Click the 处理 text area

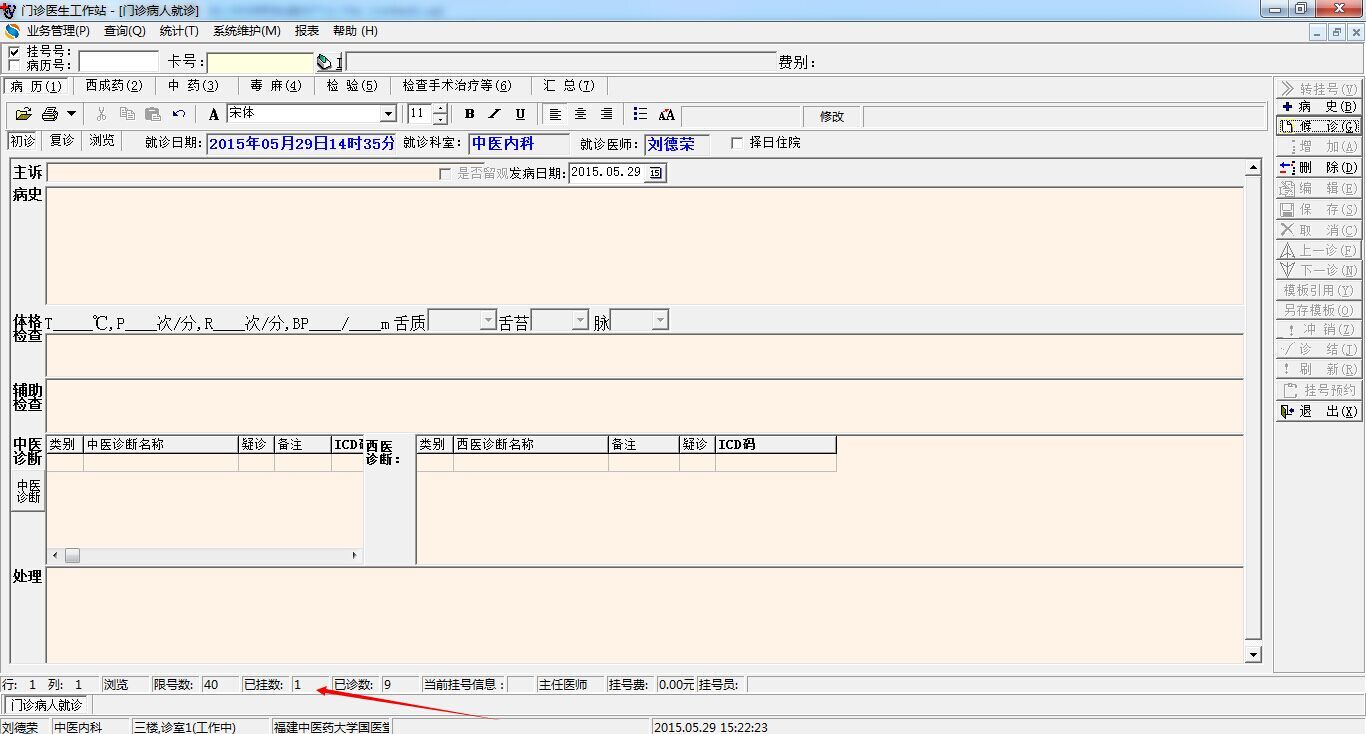click(x=645, y=614)
